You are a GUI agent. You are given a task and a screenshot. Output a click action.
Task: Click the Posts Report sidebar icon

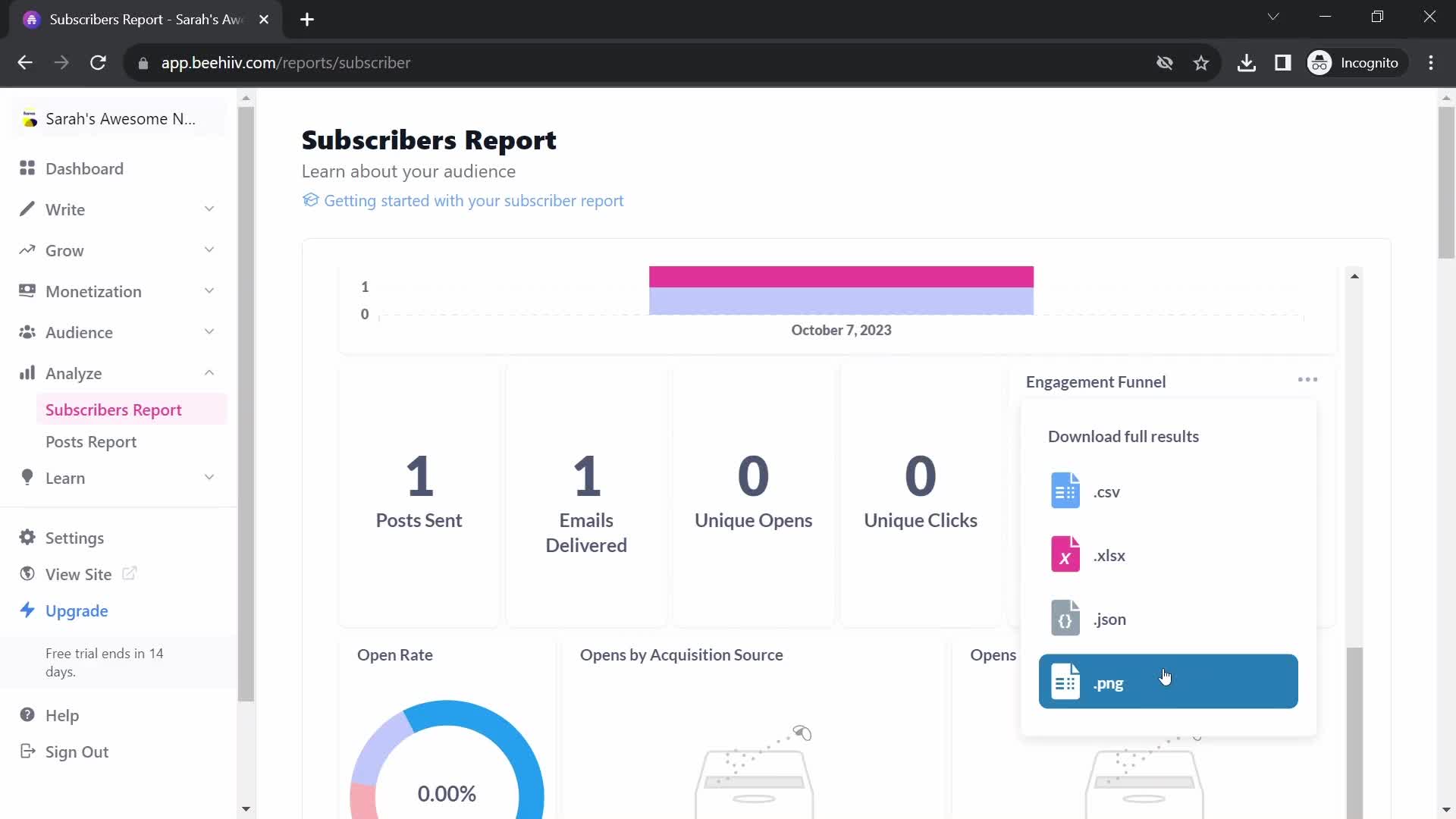pos(91,441)
